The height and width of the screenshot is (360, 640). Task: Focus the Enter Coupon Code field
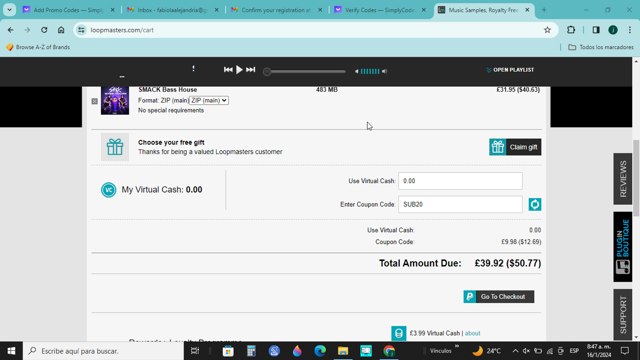(x=460, y=204)
